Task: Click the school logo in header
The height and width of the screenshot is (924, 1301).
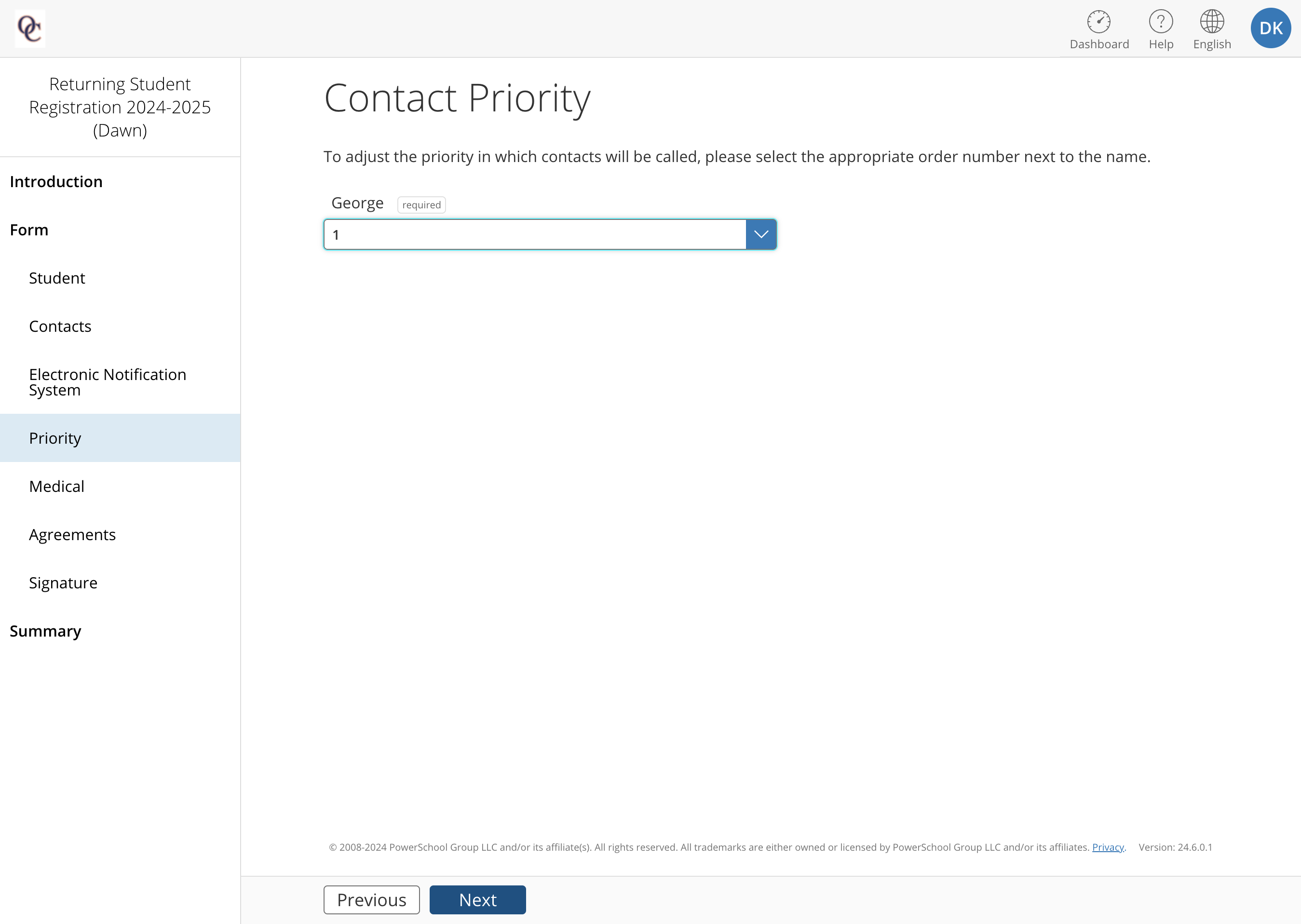Action: tap(30, 28)
